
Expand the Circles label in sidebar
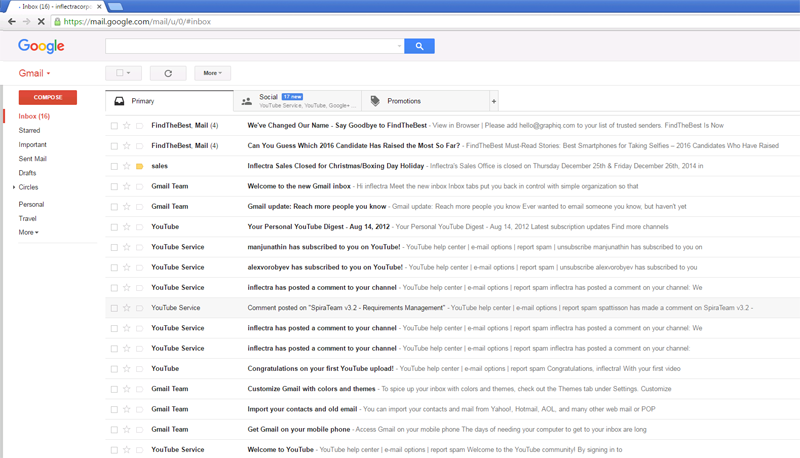[14, 187]
